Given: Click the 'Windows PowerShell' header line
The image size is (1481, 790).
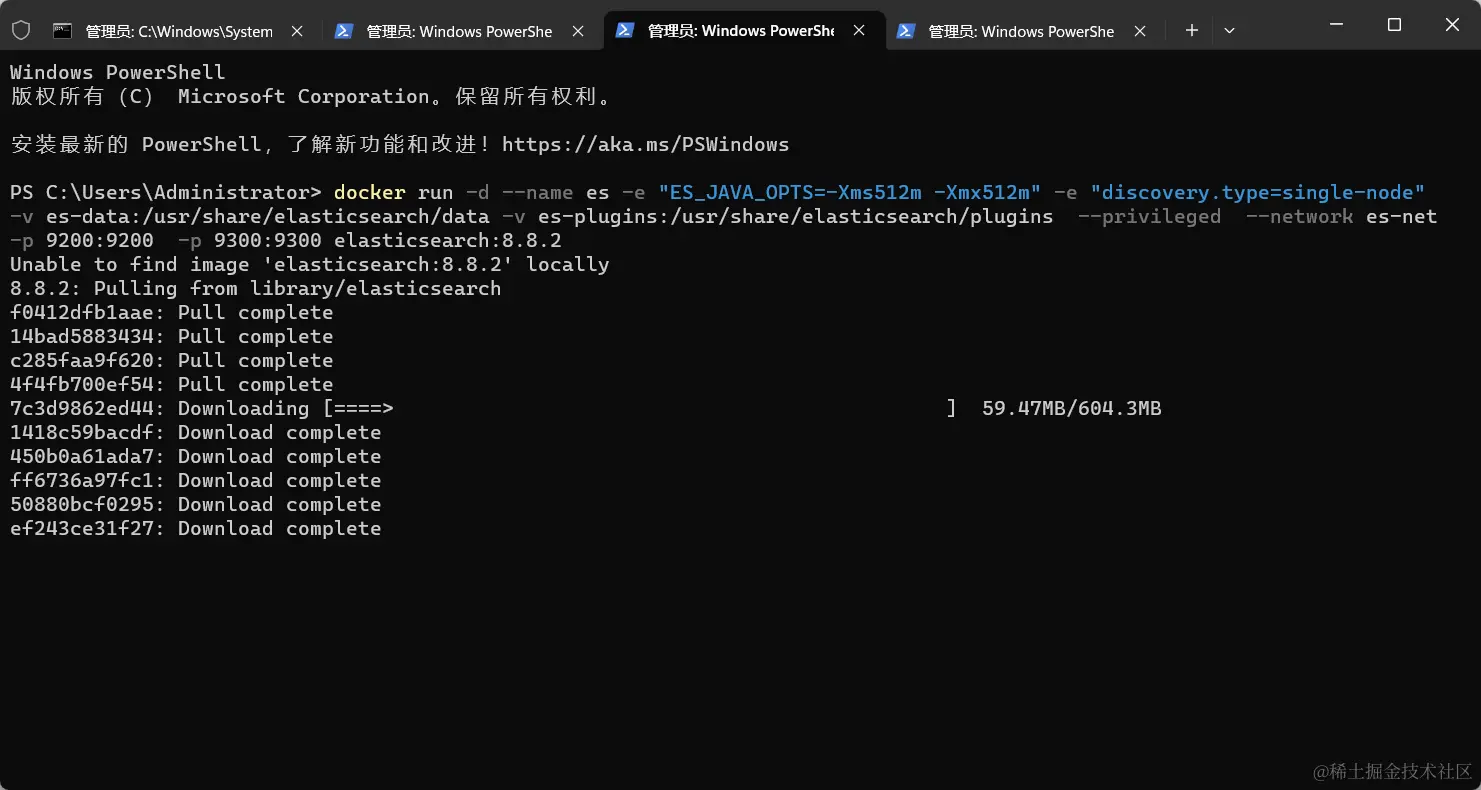Looking at the screenshot, I should pyautogui.click(x=118, y=72).
